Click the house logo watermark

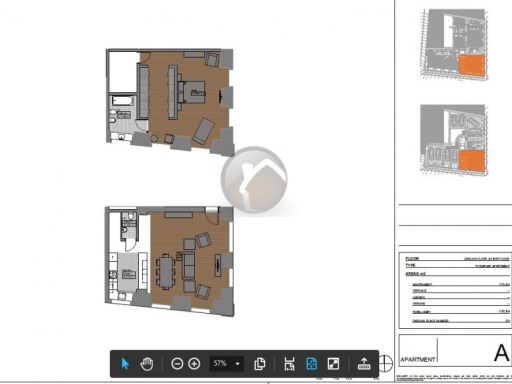254,180
